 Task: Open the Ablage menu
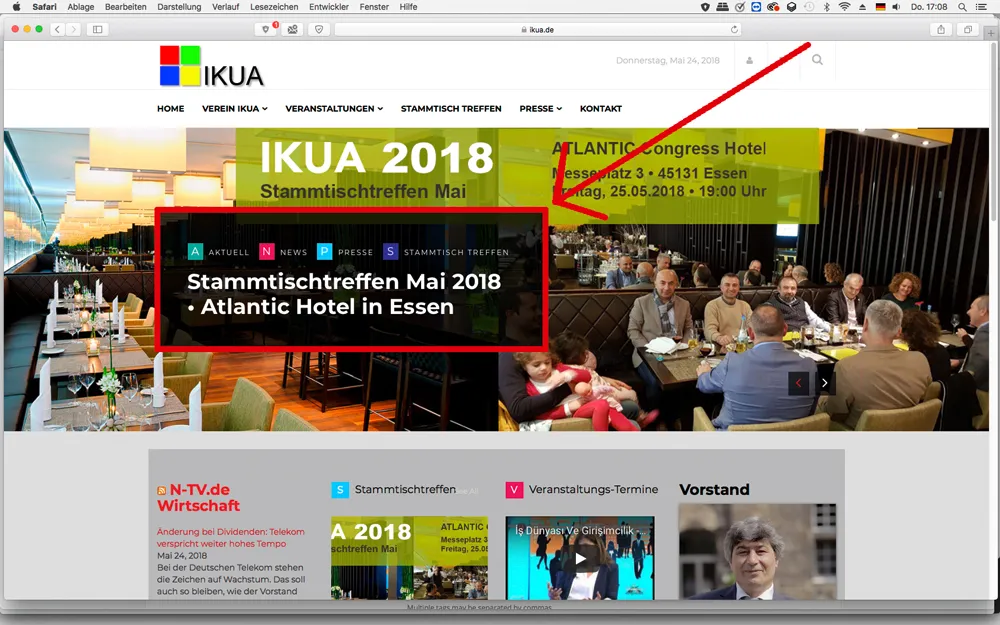pyautogui.click(x=81, y=7)
